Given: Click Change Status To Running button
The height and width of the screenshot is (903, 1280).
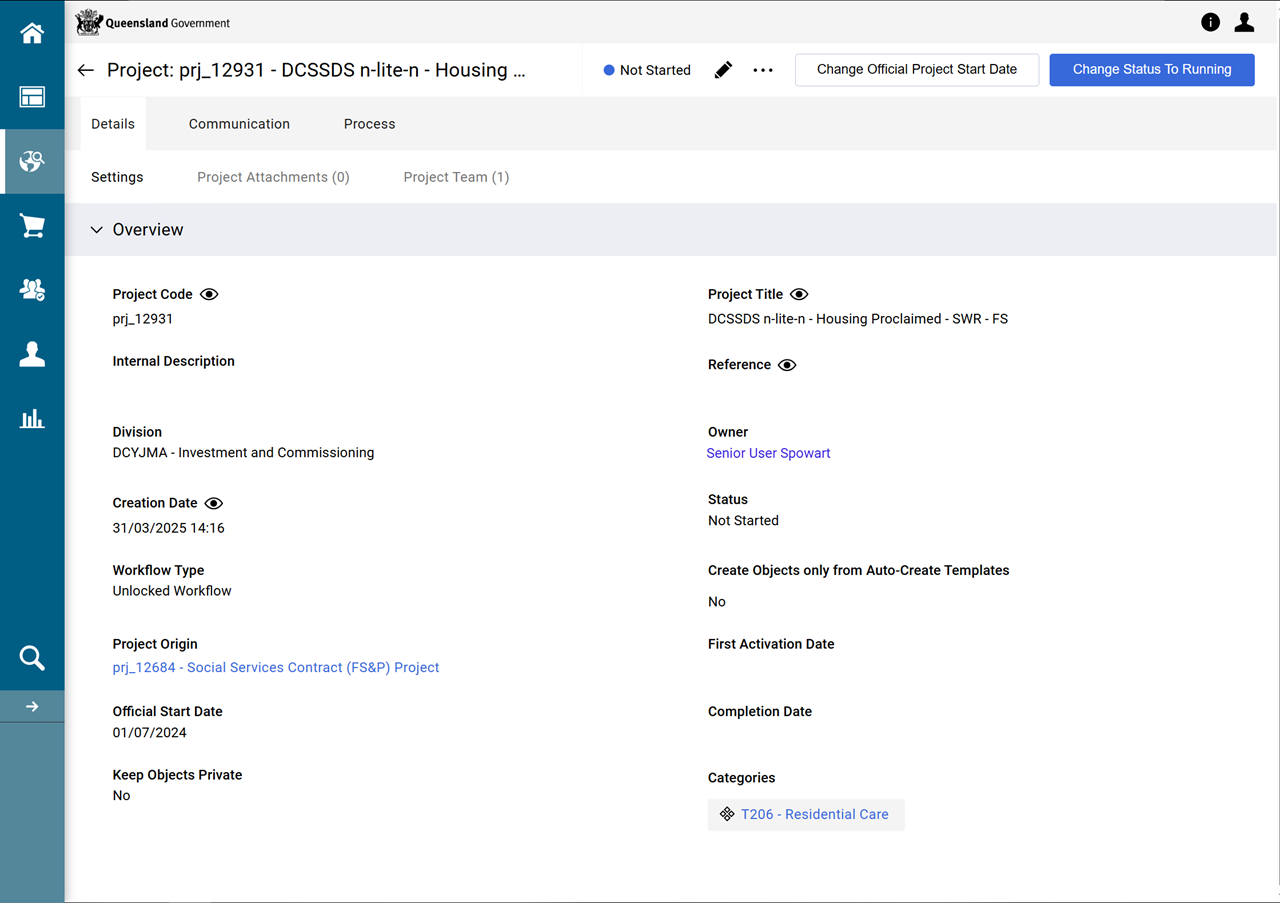Looking at the screenshot, I should [x=1151, y=70].
